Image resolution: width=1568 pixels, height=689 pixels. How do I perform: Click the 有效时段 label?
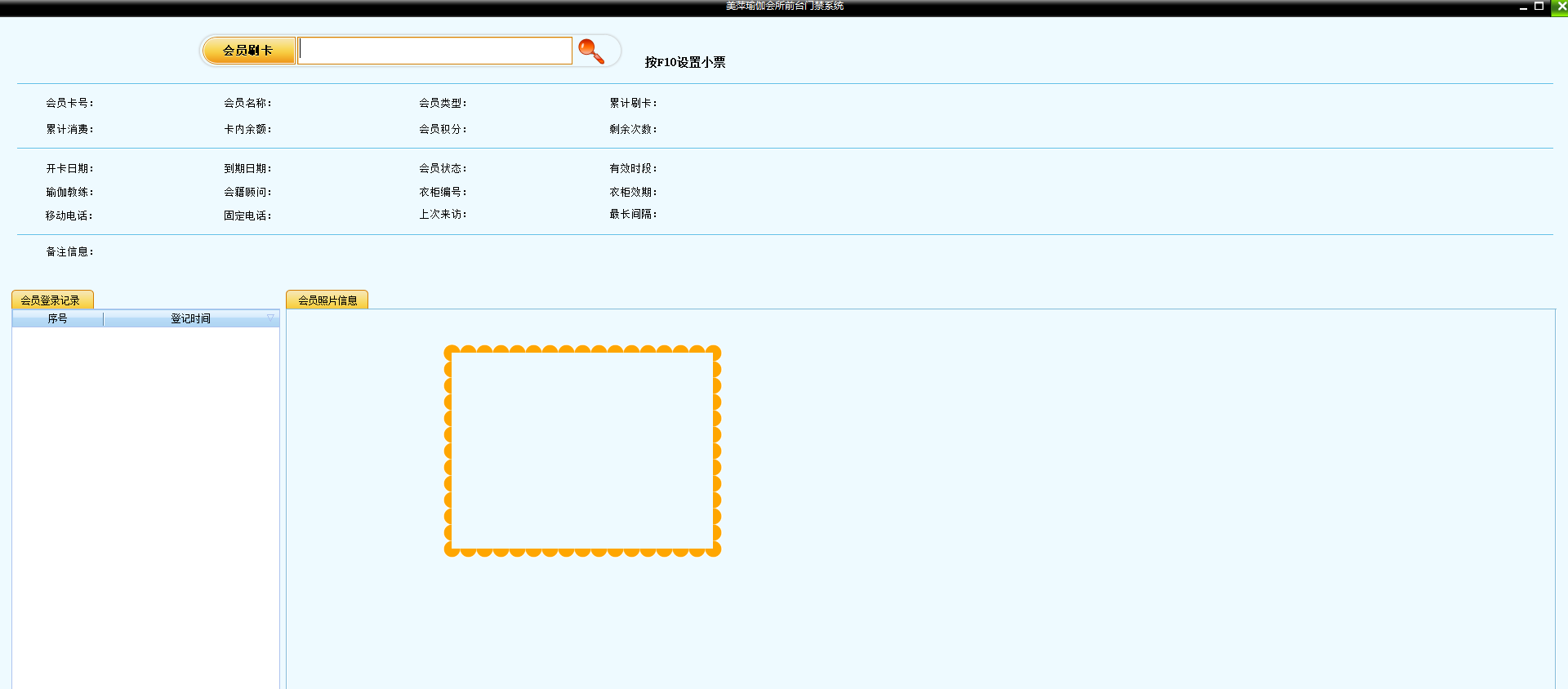[x=633, y=168]
